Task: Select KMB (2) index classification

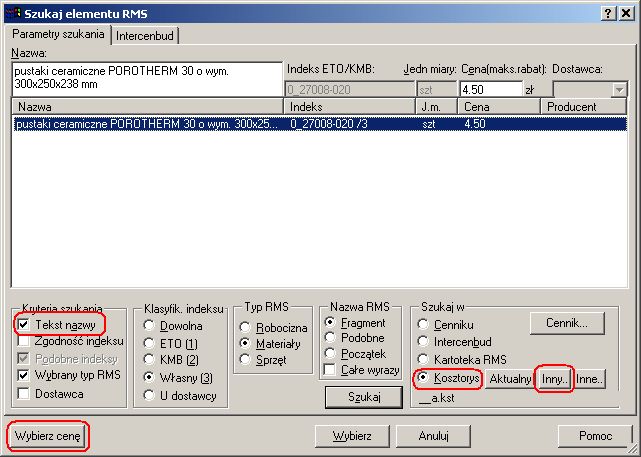Action: pos(150,360)
